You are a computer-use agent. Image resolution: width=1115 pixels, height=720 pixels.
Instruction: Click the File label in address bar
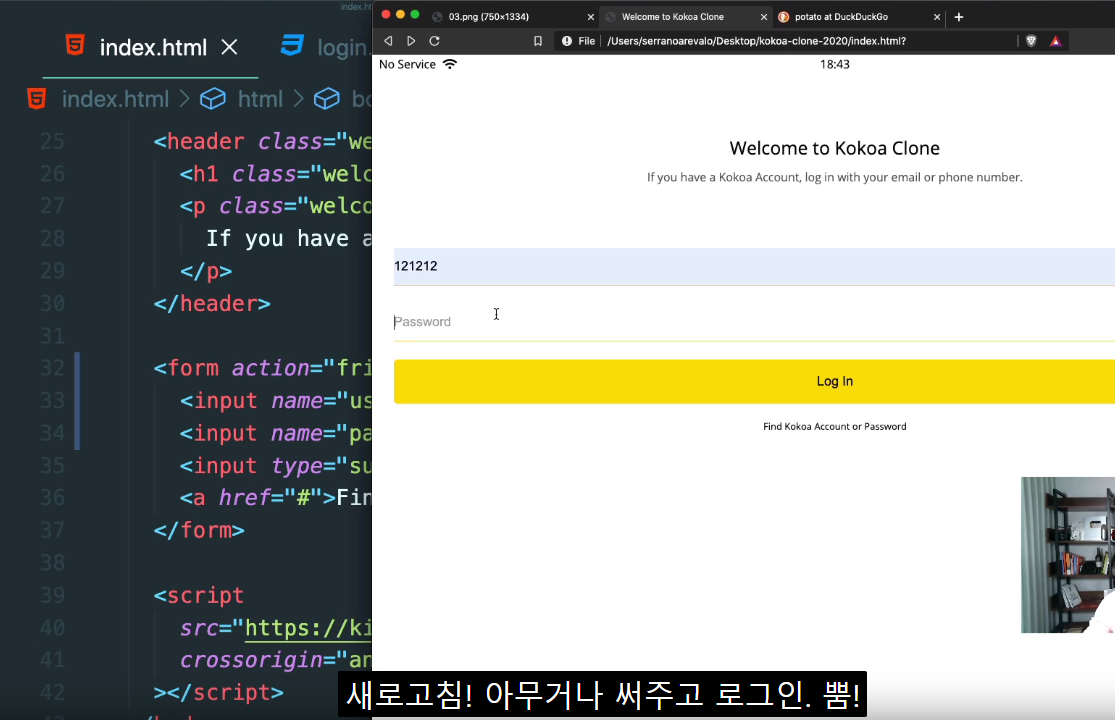coord(586,41)
